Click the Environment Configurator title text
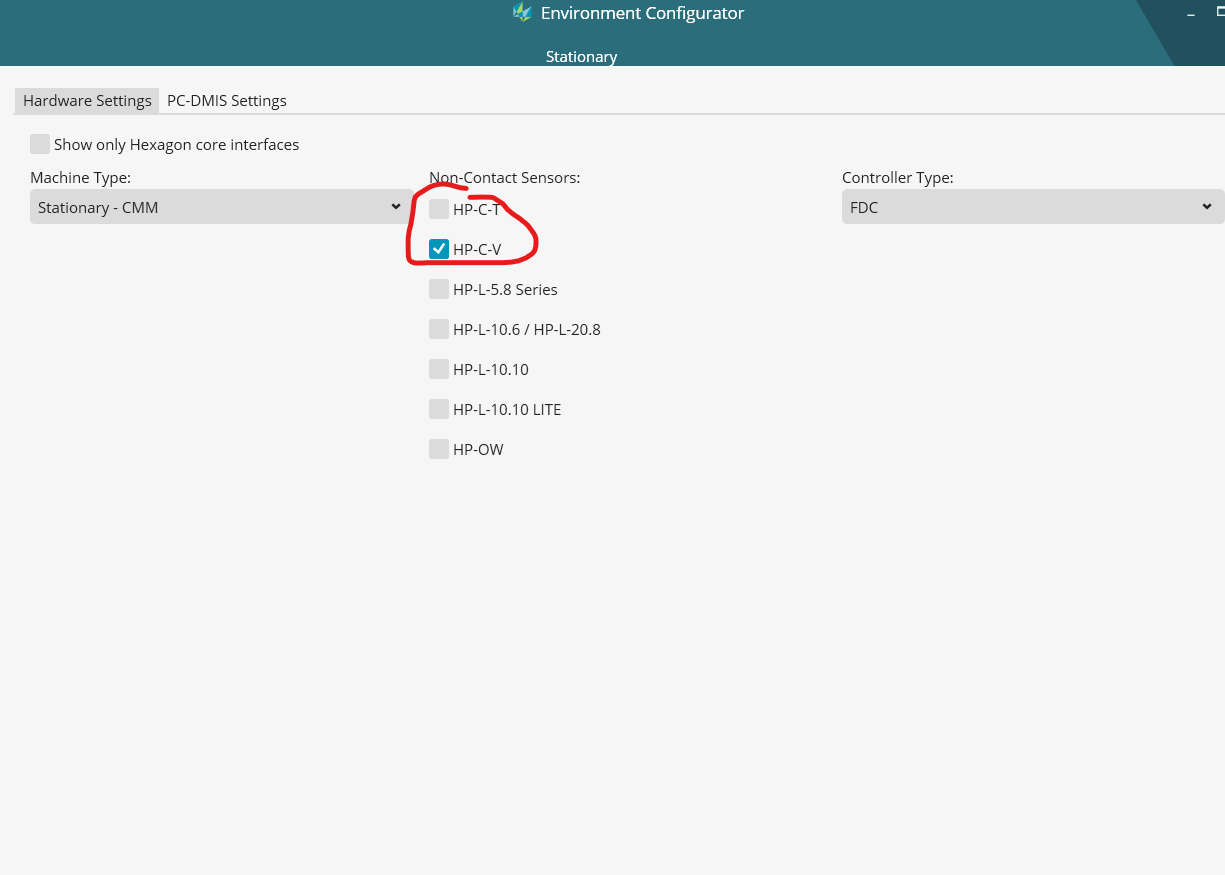 [x=642, y=13]
